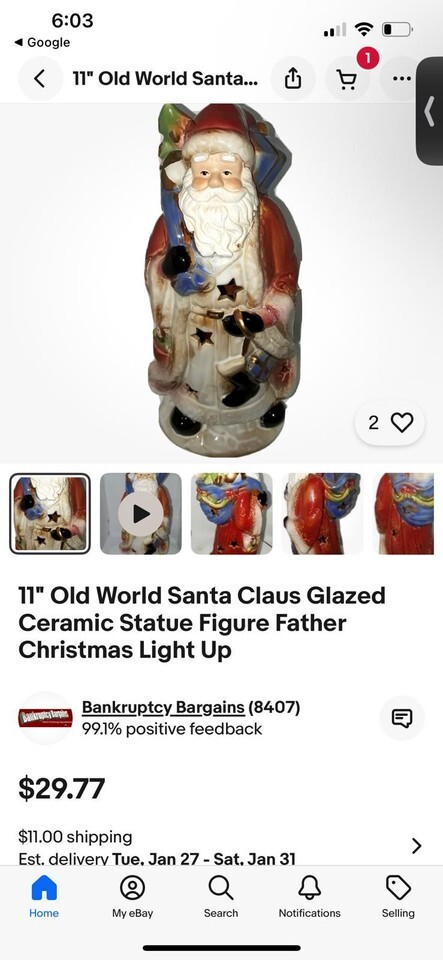Screen dimensions: 443x960
Task: Expand shipping details chevron
Action: click(x=417, y=846)
